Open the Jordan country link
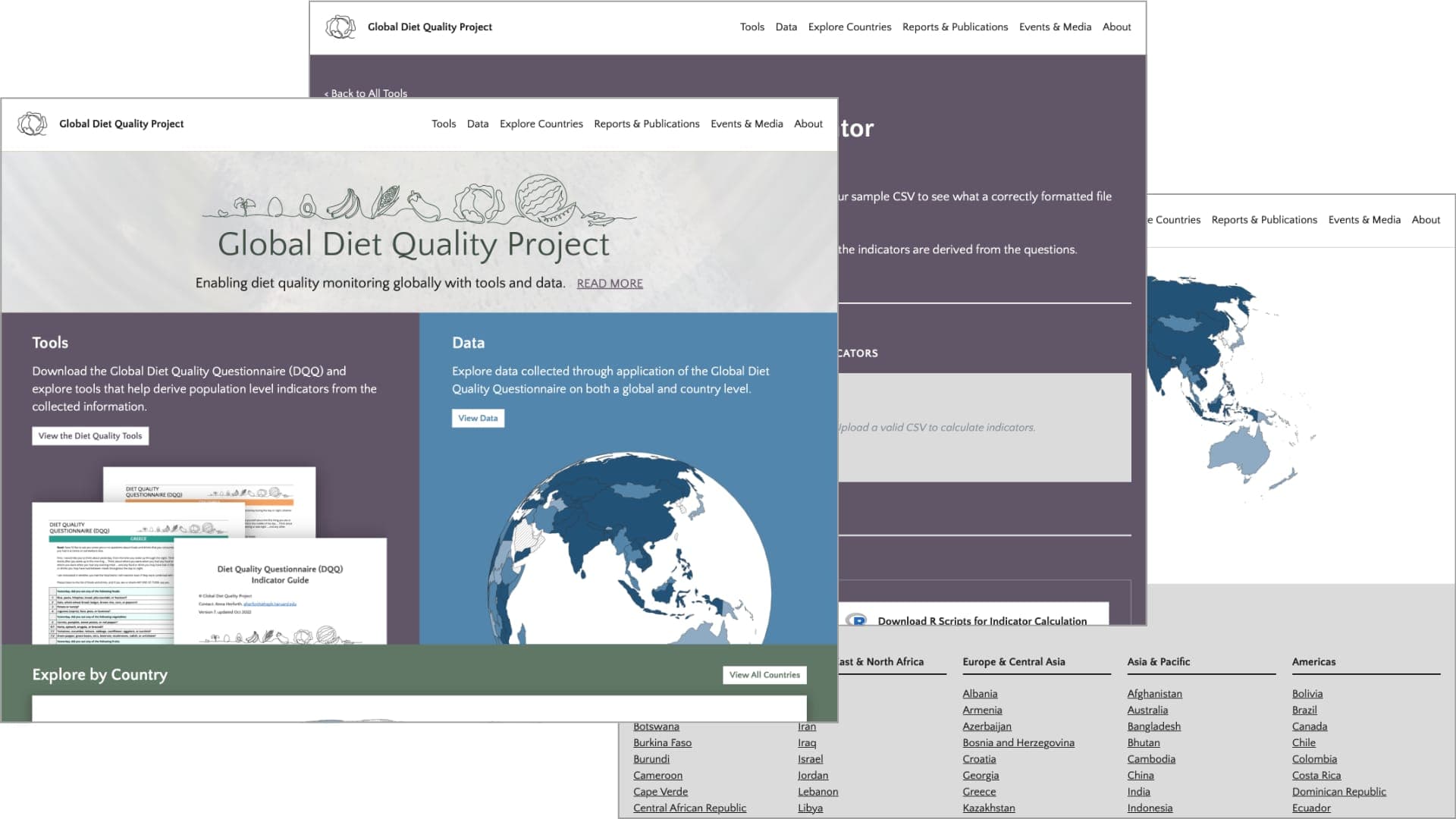1456x819 pixels. pyautogui.click(x=813, y=776)
